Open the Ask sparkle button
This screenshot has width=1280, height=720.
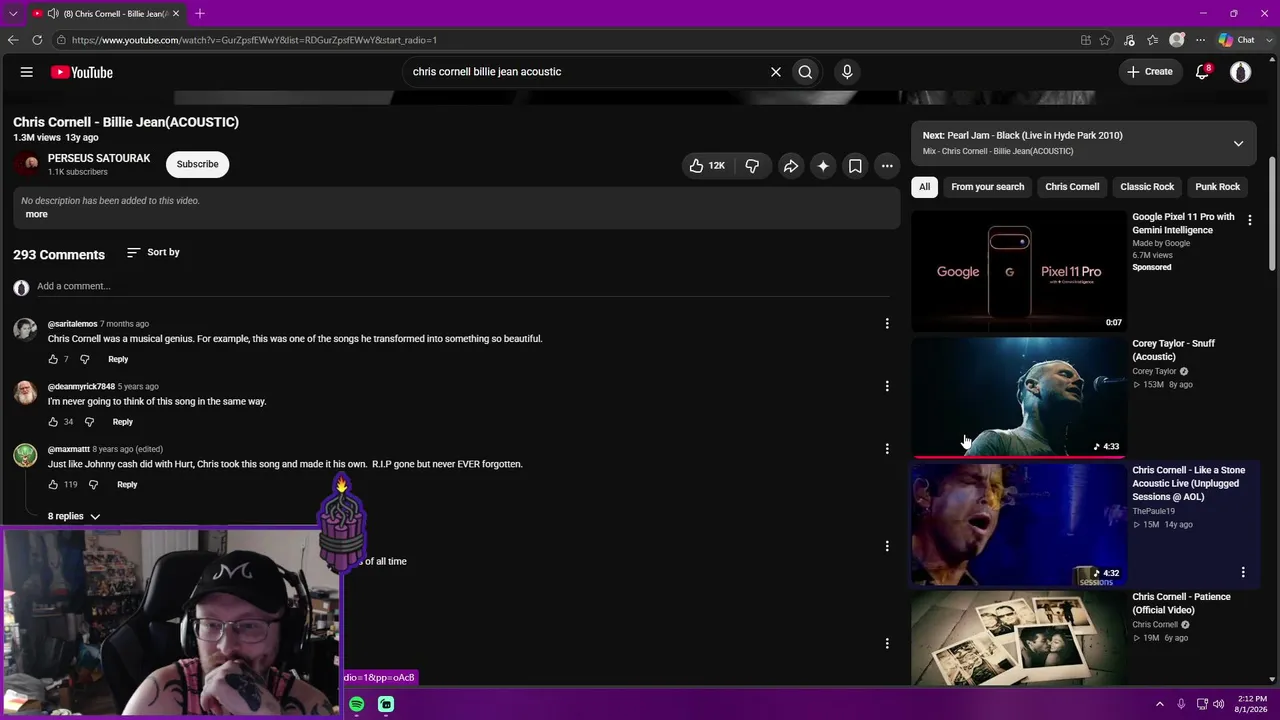pyautogui.click(x=823, y=166)
